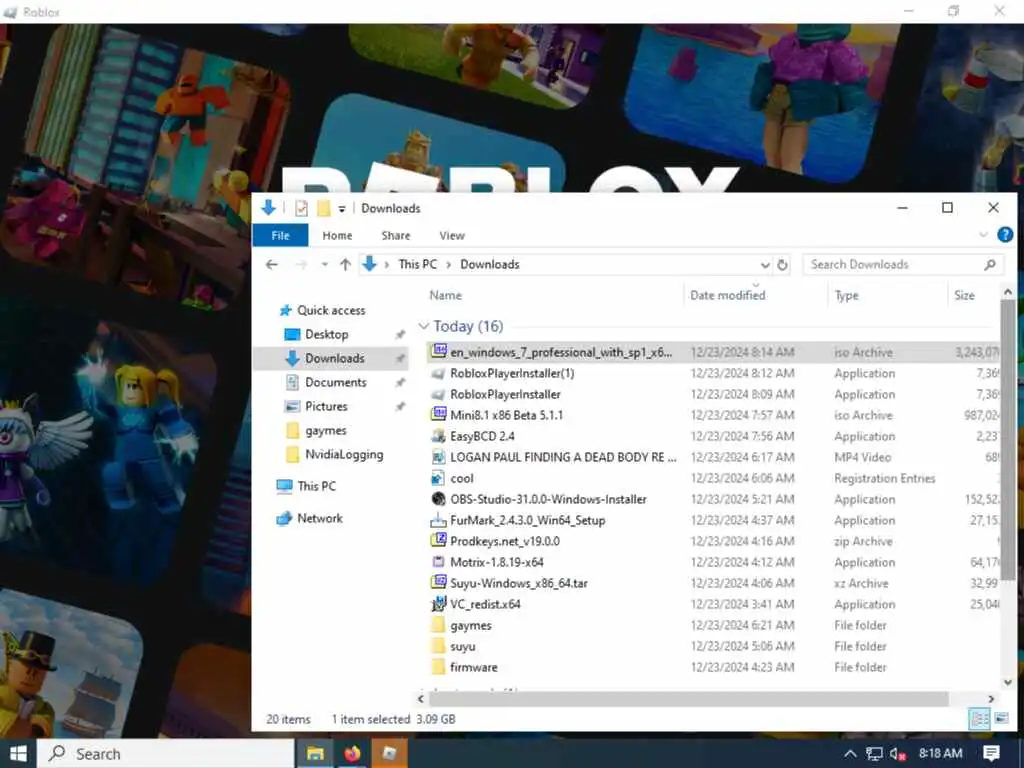Select Desktop in the navigation pane
The height and width of the screenshot is (768, 1024).
[327, 334]
